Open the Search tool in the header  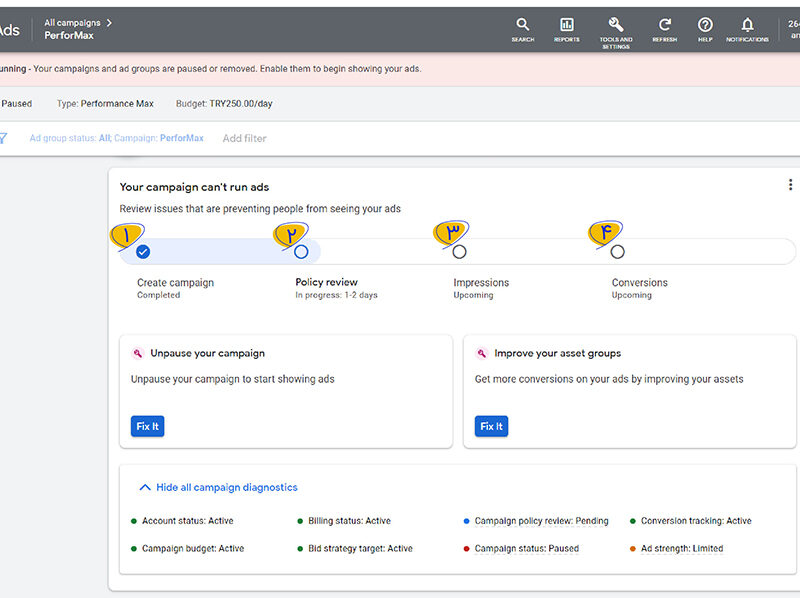[522, 30]
